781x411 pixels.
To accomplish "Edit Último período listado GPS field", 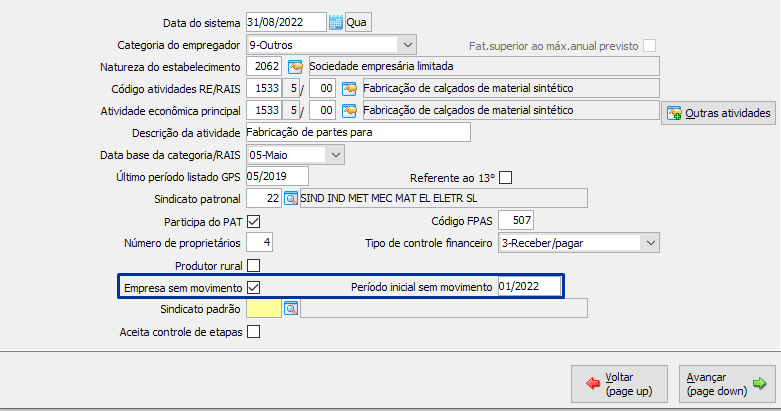I will [277, 176].
